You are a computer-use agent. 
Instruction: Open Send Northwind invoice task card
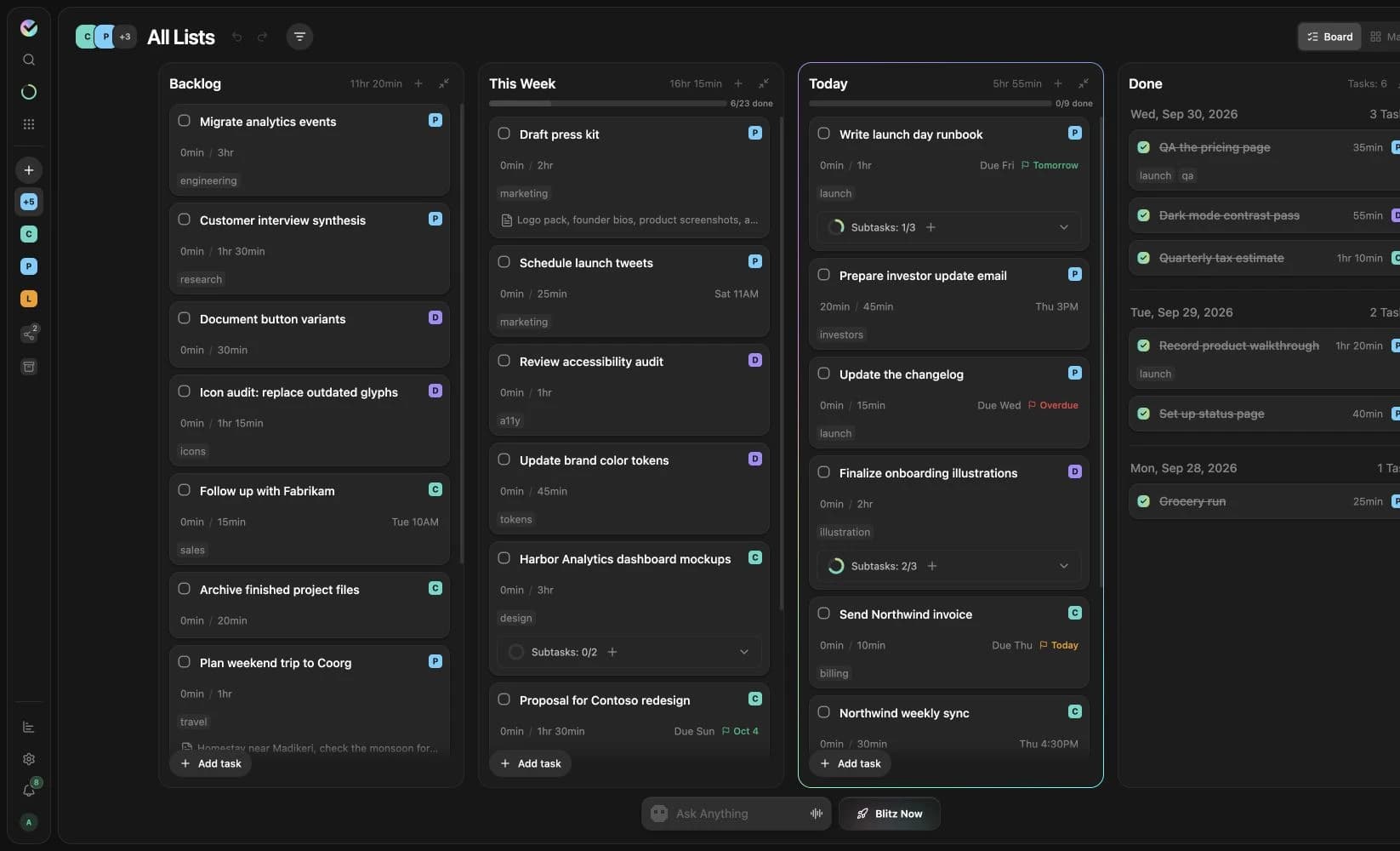949,643
